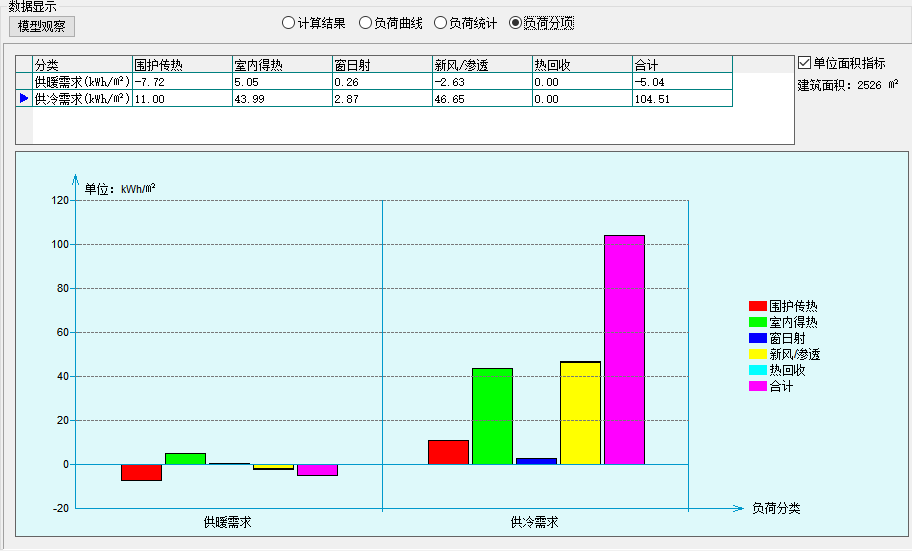Select the 负荷曲线 radio option

pos(365,23)
